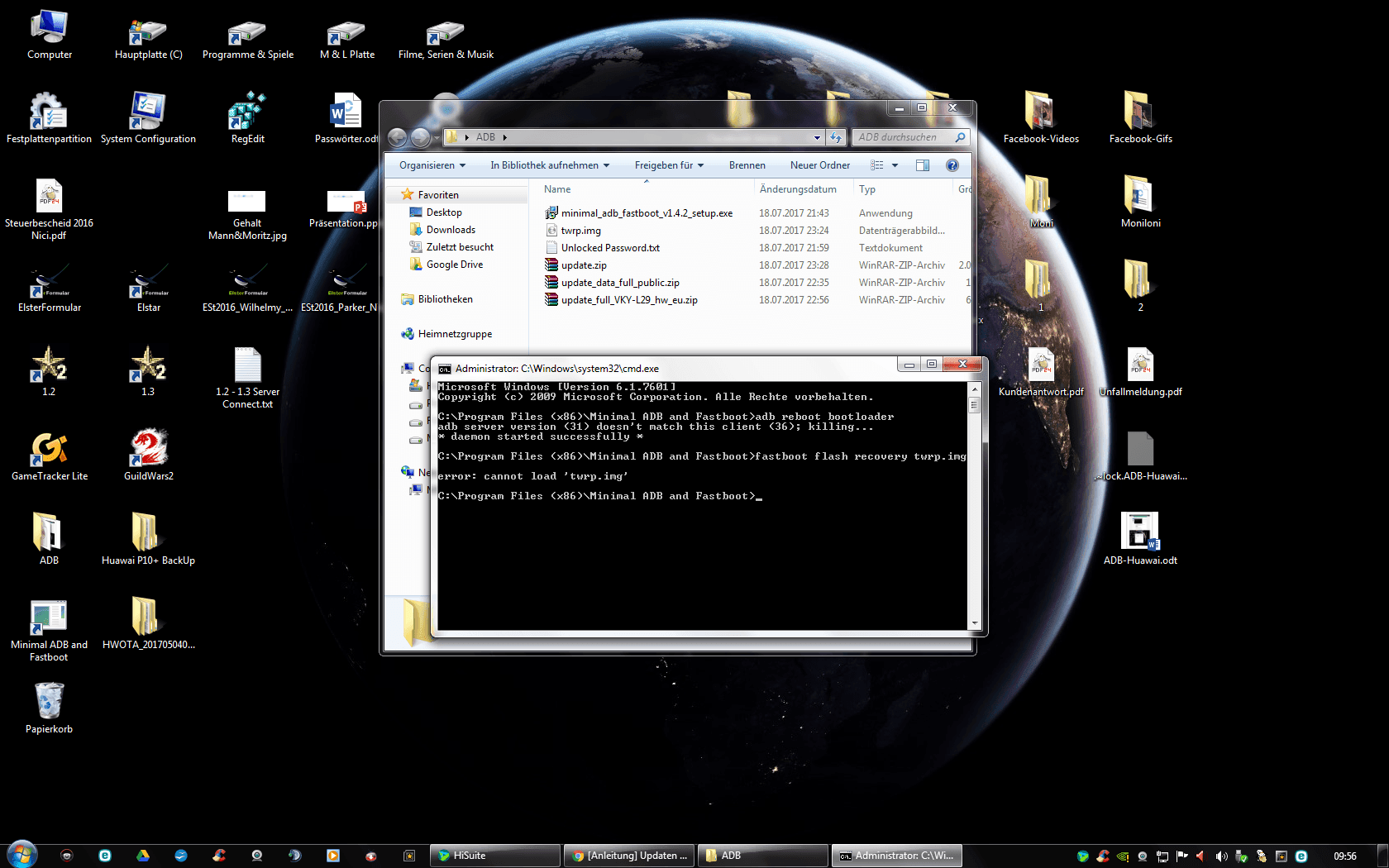Click the volume speaker tray icon

(x=1221, y=856)
